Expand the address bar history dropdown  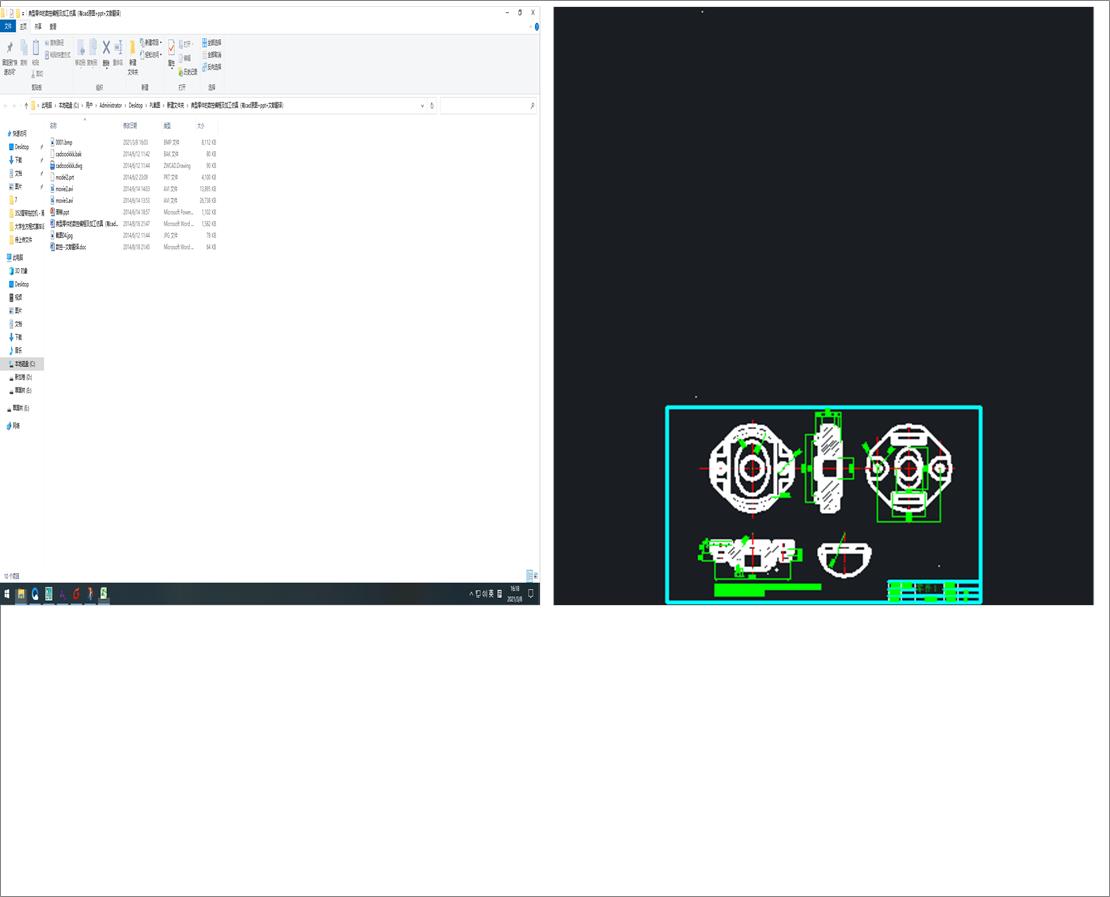[x=422, y=105]
